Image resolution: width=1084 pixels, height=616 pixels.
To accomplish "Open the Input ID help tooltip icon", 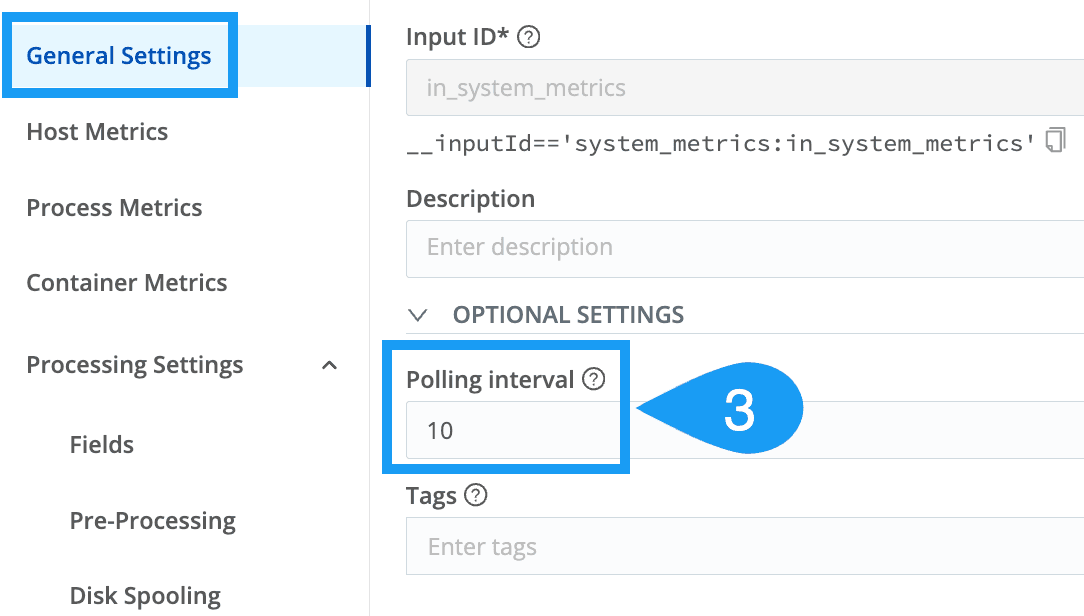I will tap(530, 38).
